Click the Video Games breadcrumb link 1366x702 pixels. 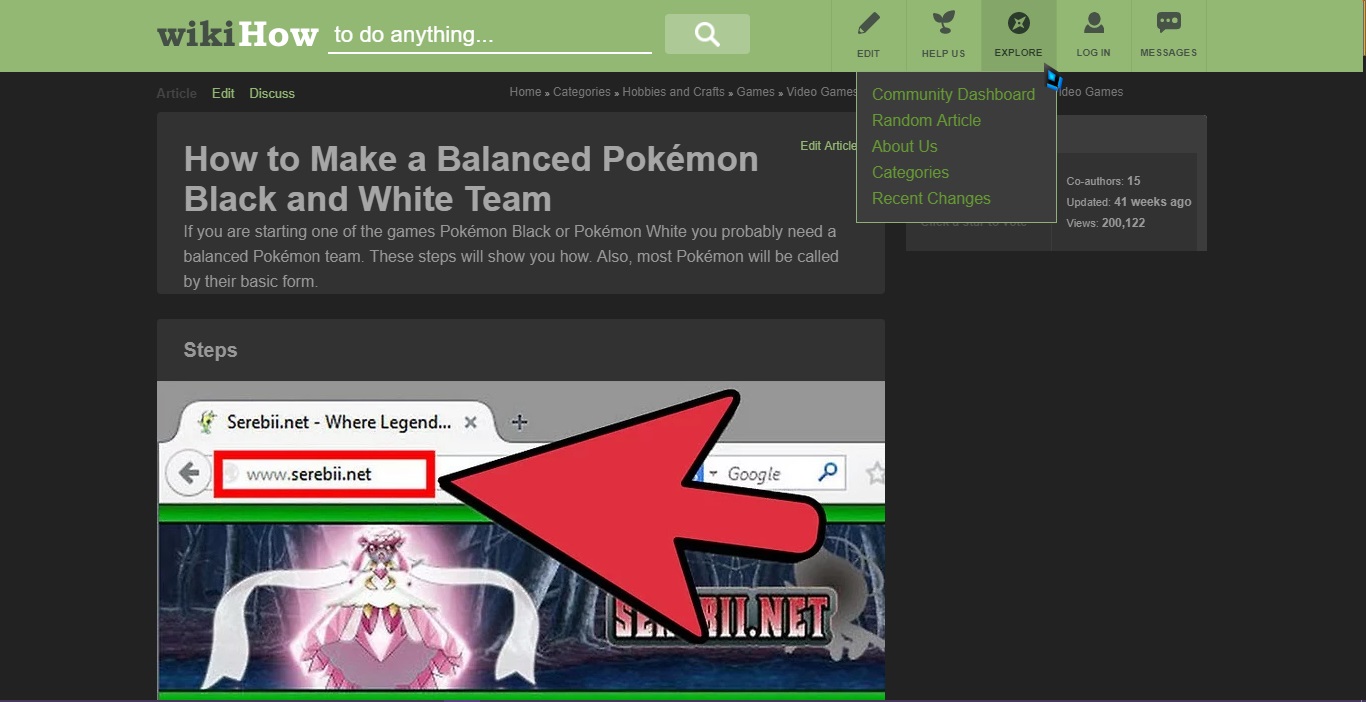coord(820,91)
